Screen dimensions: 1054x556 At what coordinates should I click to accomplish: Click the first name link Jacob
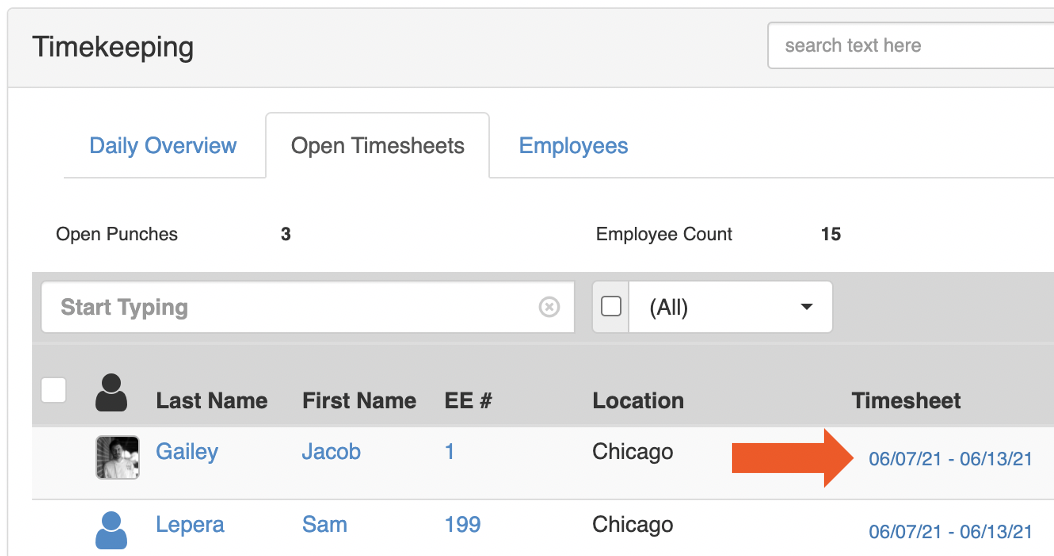point(331,452)
